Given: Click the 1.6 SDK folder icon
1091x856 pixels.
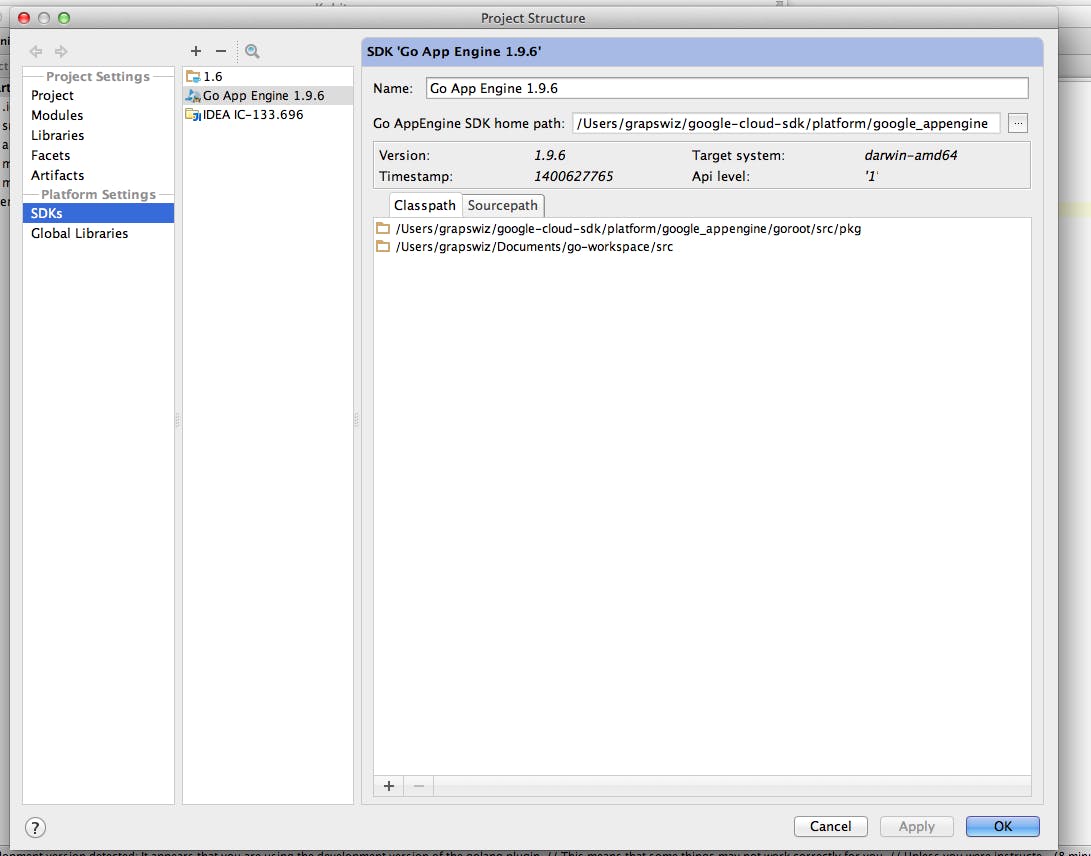Looking at the screenshot, I should pyautogui.click(x=193, y=77).
